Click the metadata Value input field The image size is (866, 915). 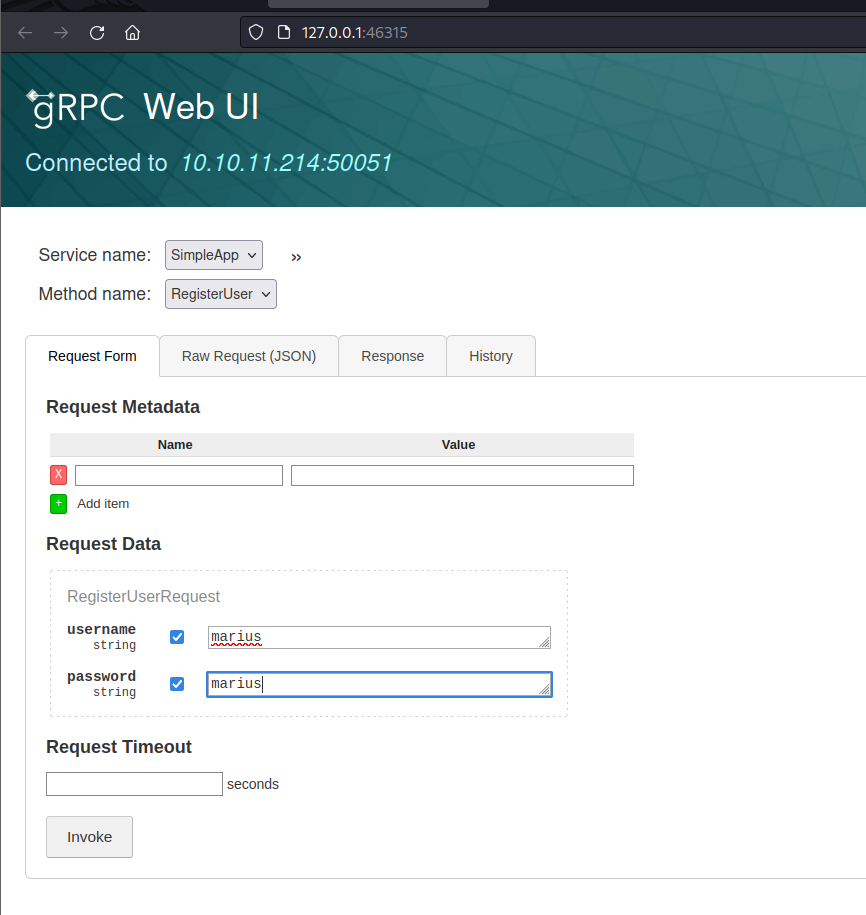tap(462, 476)
